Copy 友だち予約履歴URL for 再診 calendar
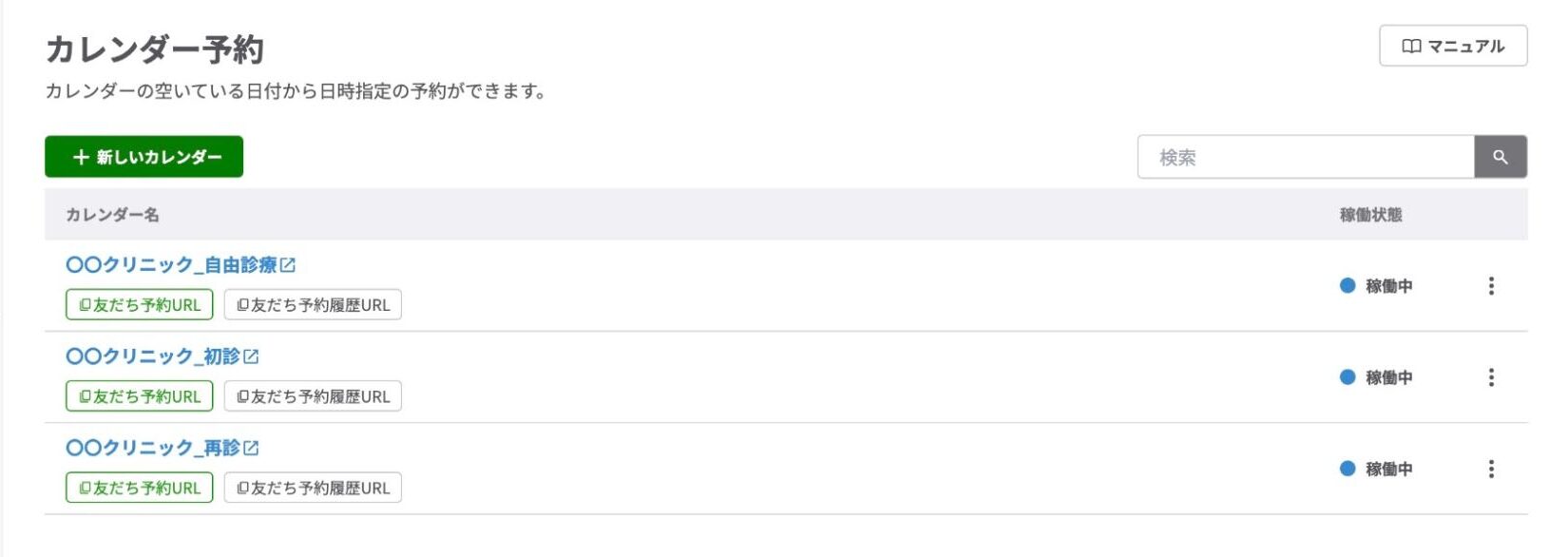 point(313,488)
